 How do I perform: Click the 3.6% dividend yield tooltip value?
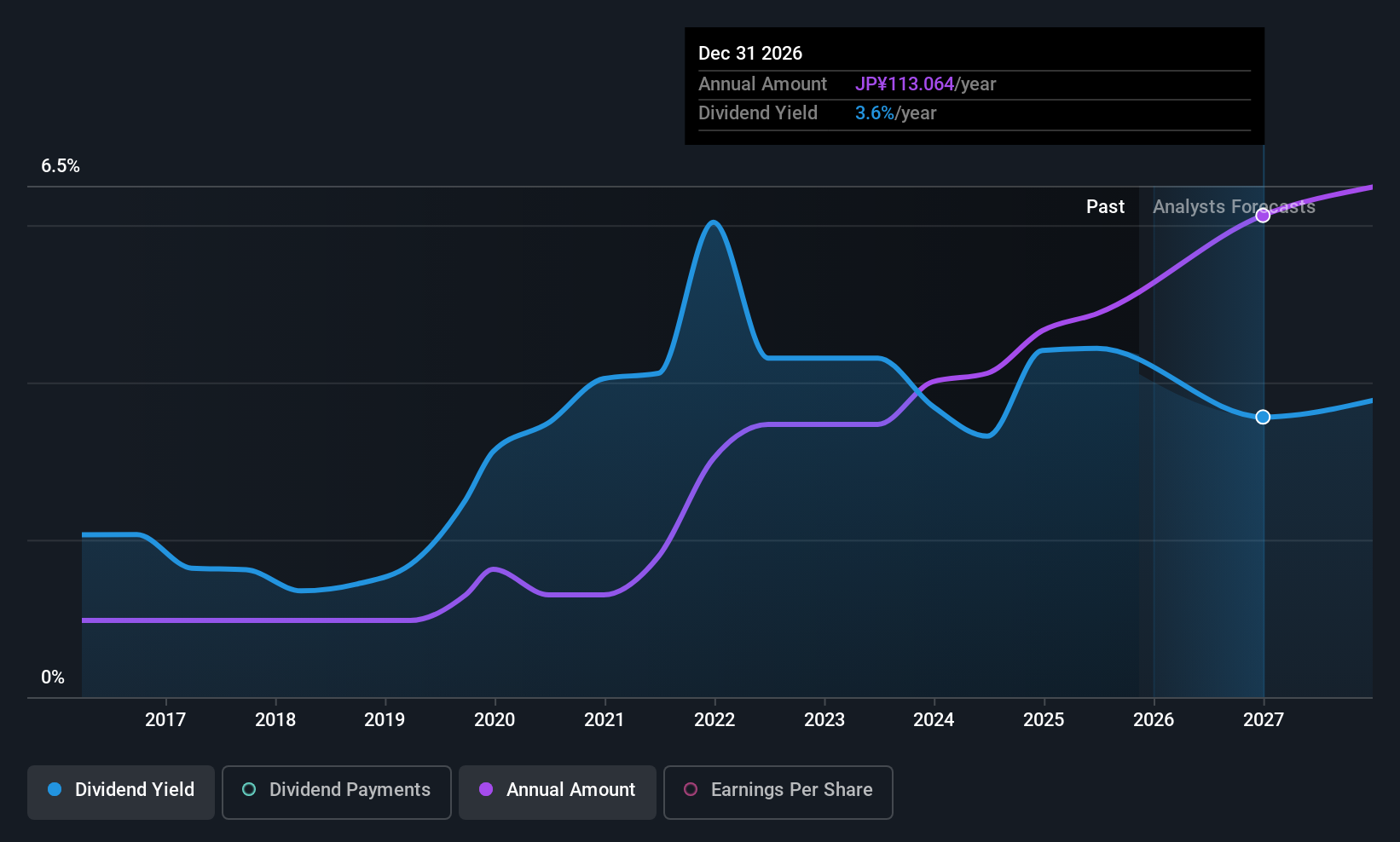coord(874,113)
